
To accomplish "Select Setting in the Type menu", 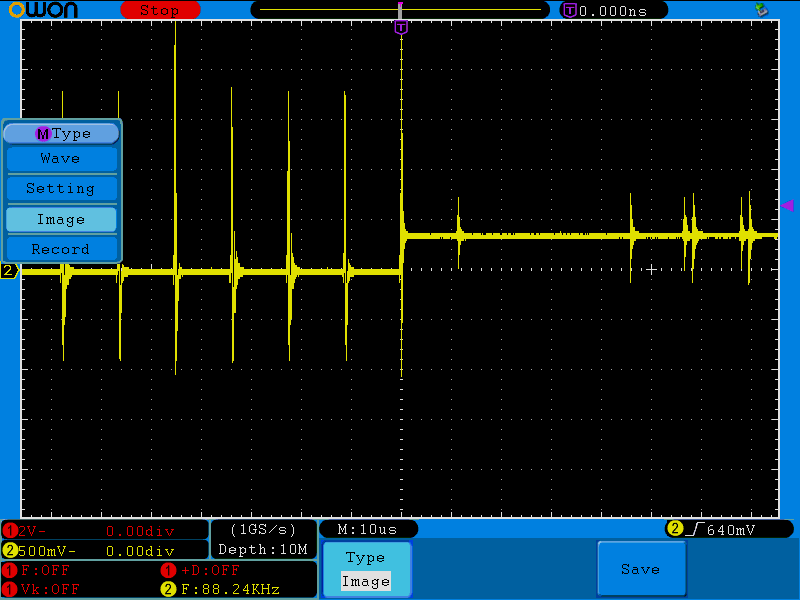I will coord(61,189).
